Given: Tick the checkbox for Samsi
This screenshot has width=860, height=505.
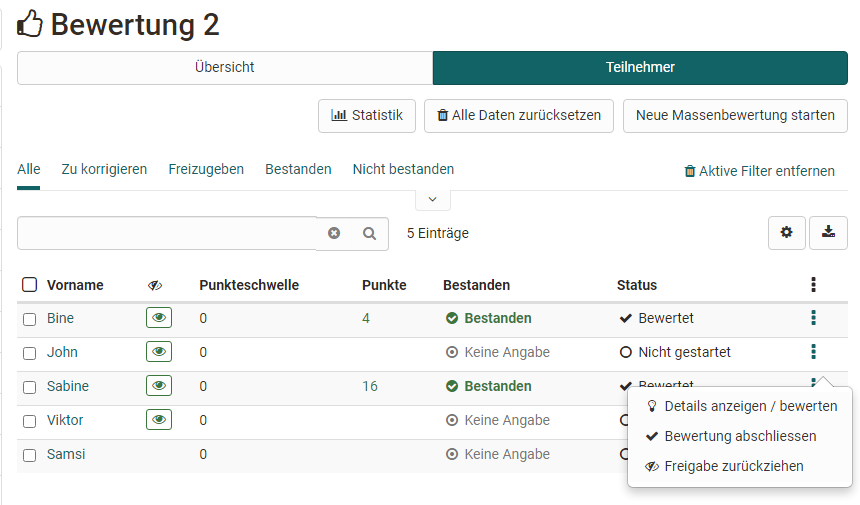Looking at the screenshot, I should click(x=30, y=455).
